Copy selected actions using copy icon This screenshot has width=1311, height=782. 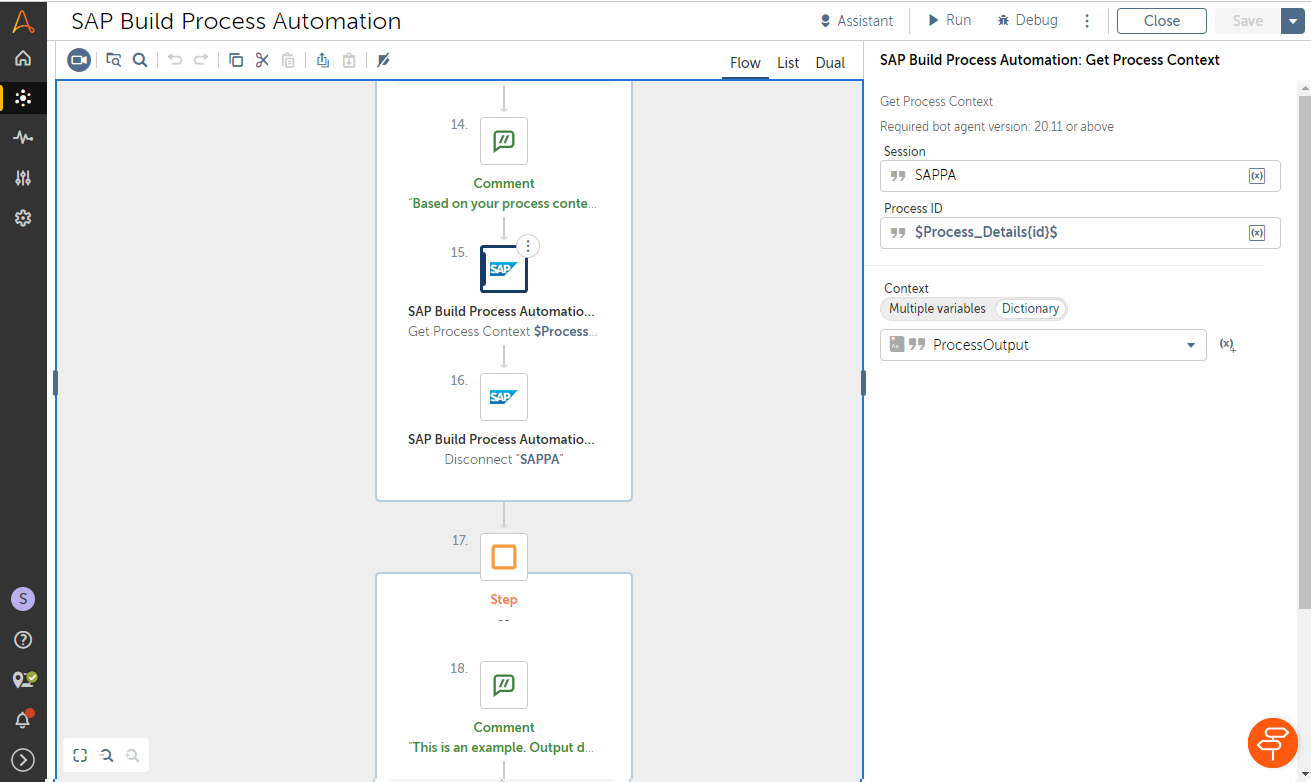(236, 60)
